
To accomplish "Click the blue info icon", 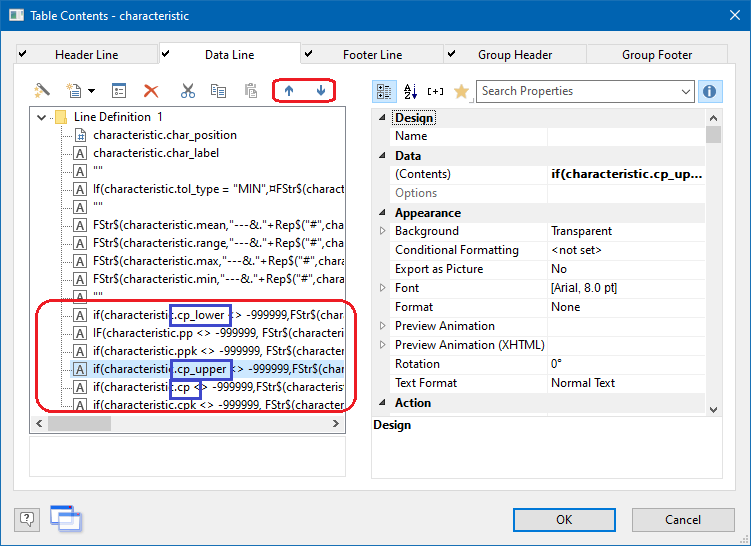I will click(710, 91).
